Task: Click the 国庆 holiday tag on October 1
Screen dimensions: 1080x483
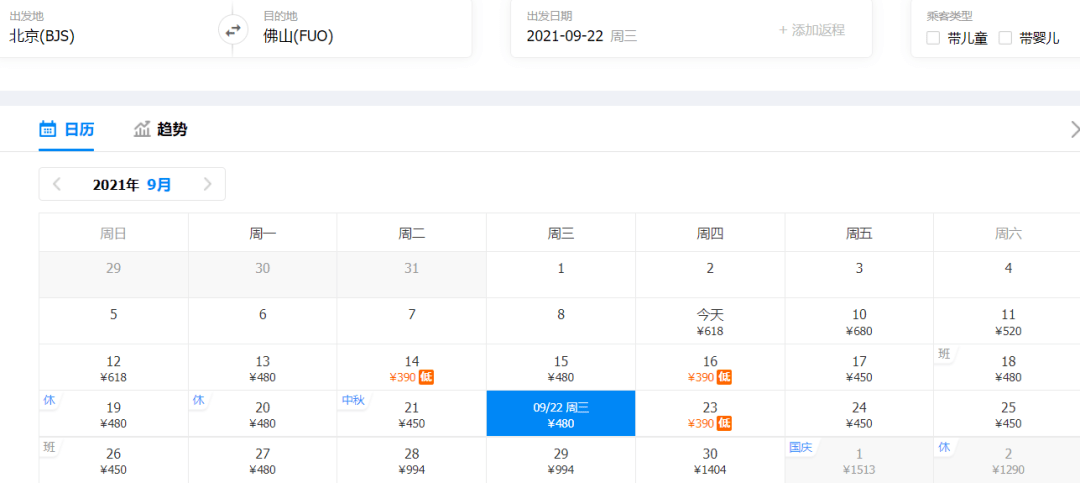Action: click(x=801, y=446)
